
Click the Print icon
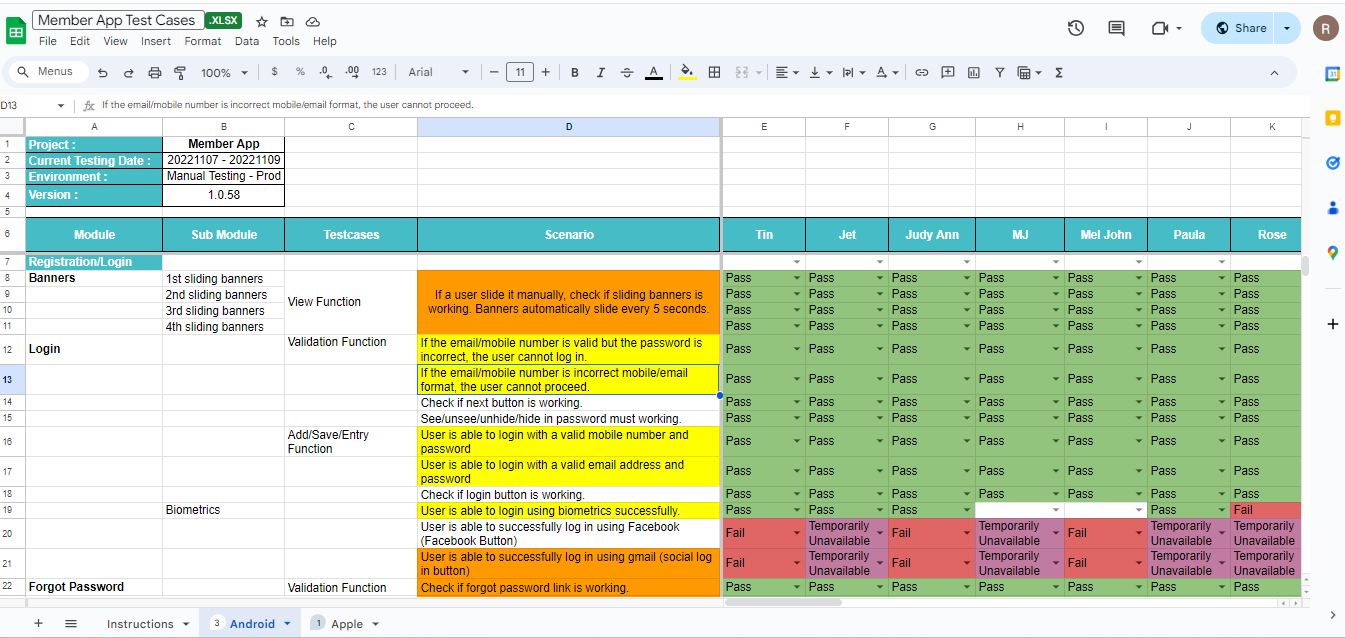click(154, 73)
